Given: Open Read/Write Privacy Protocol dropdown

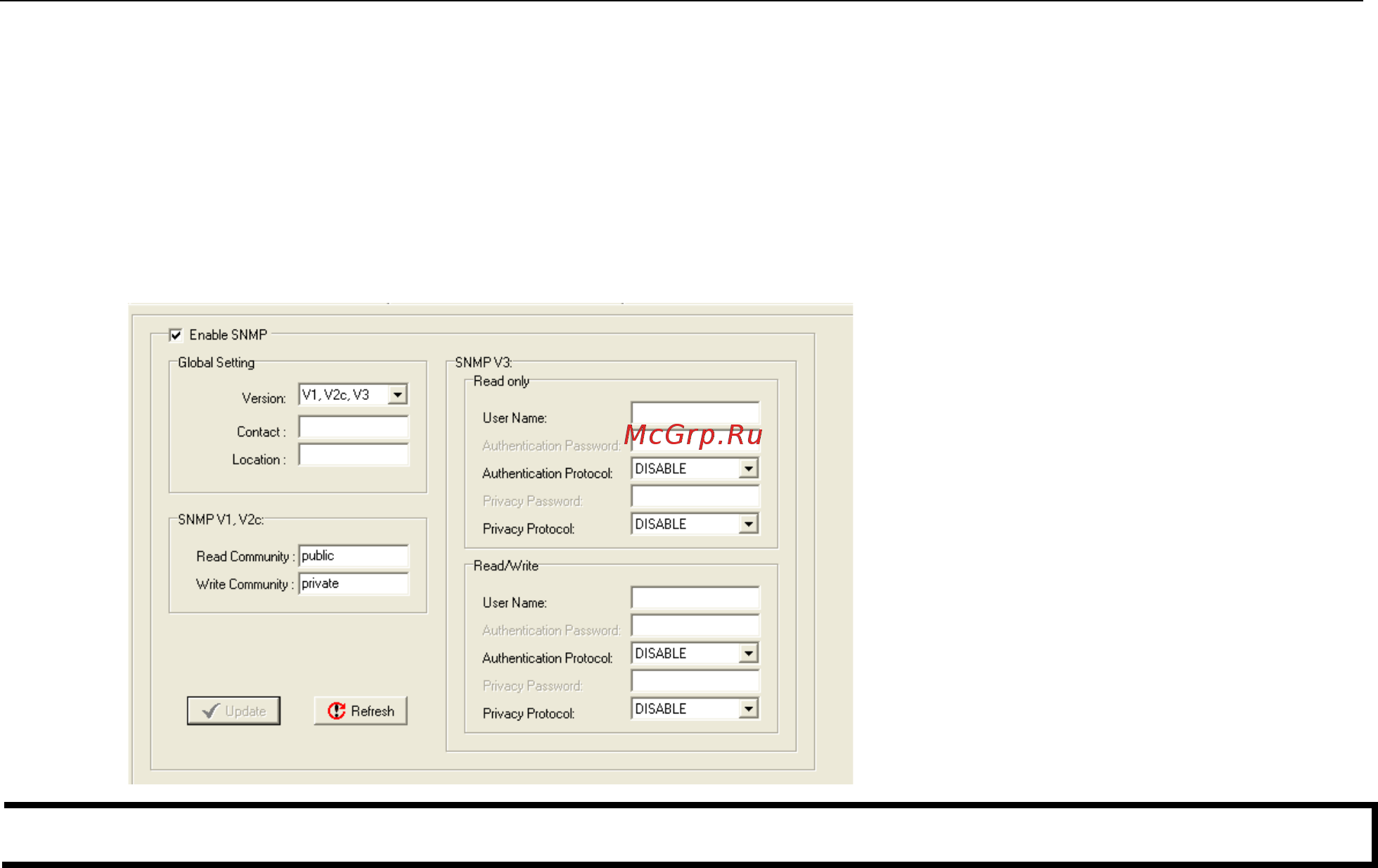Looking at the screenshot, I should pos(695,709).
